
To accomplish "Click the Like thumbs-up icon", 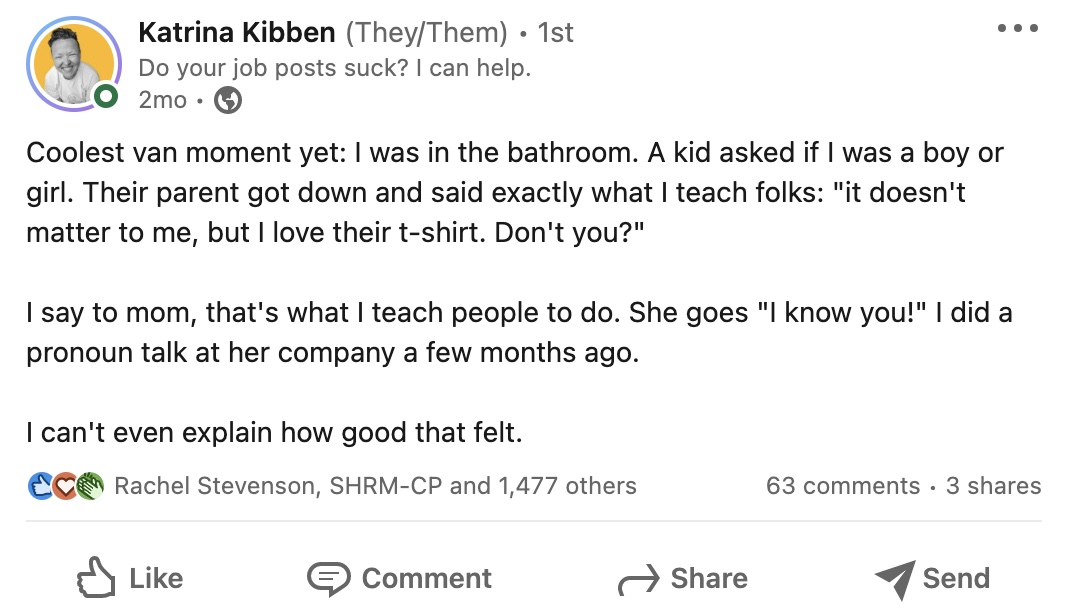I will coord(96,578).
